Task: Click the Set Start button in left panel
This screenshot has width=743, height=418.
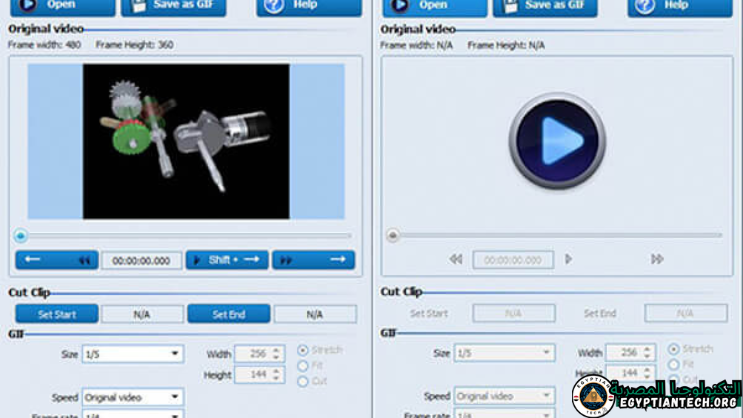Action: pyautogui.click(x=56, y=314)
